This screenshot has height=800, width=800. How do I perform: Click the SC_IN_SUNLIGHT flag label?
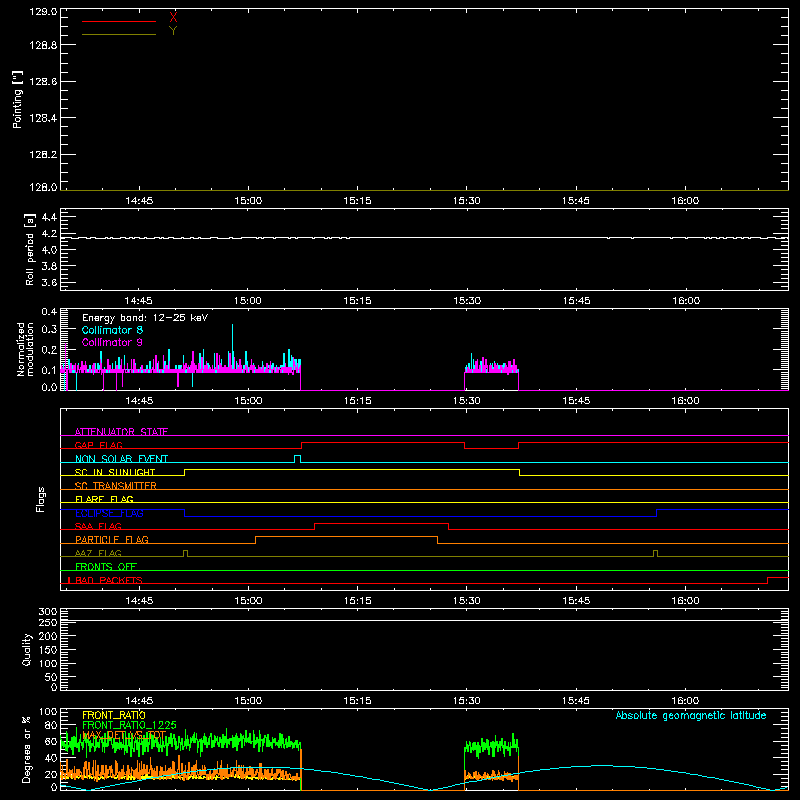[x=115, y=472]
